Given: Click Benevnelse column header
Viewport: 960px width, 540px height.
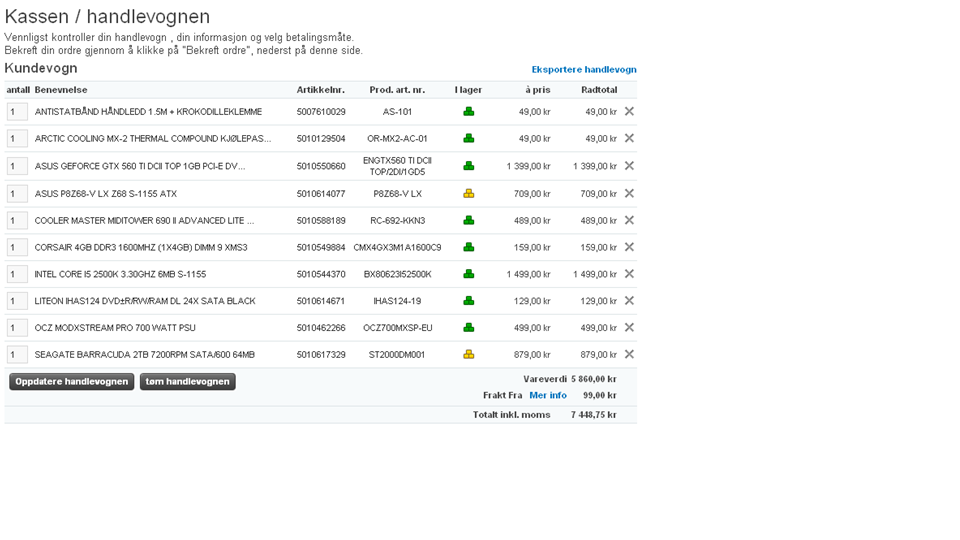Looking at the screenshot, I should pyautogui.click(x=61, y=89).
